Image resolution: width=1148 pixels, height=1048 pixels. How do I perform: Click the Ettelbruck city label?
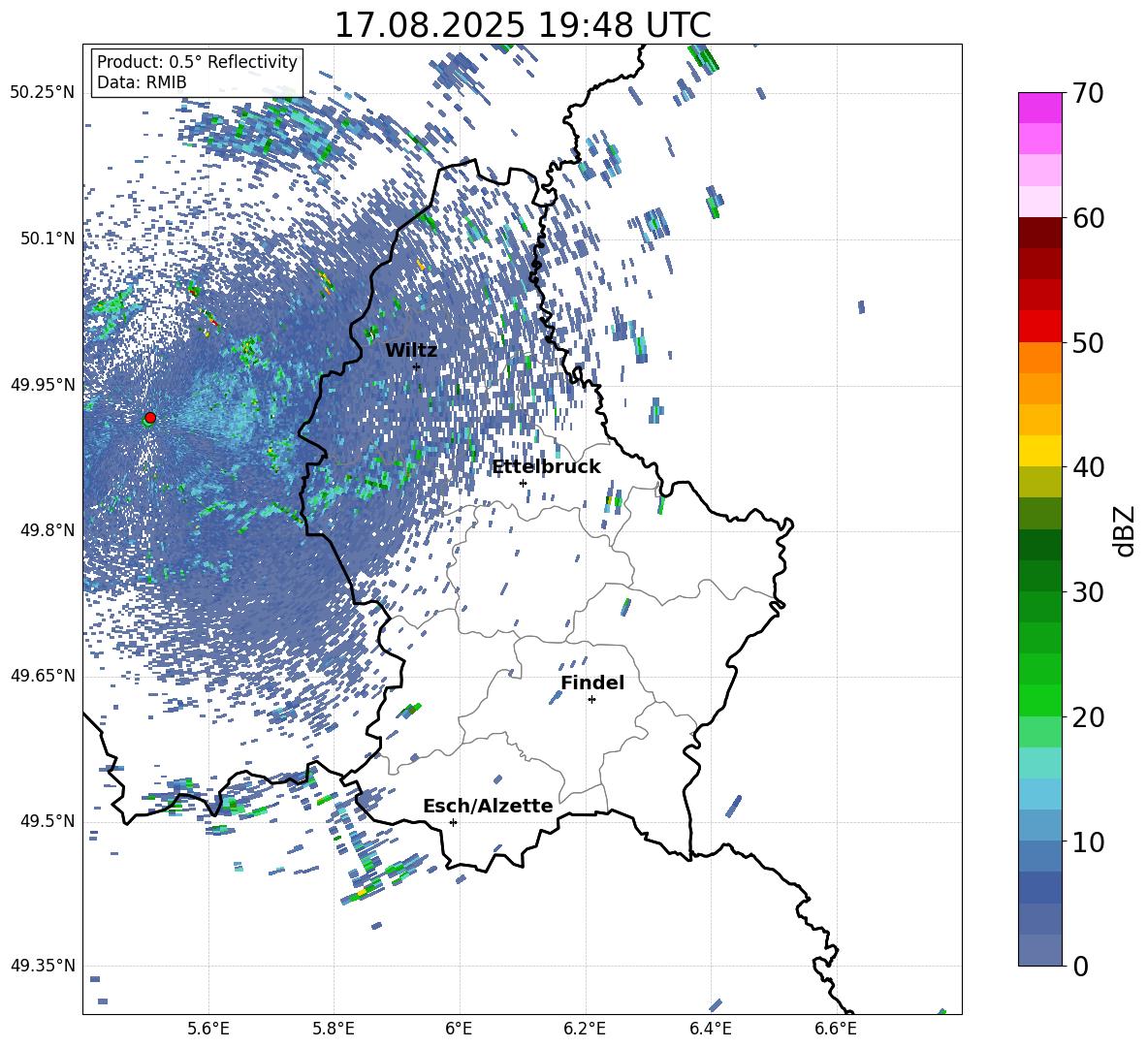tap(546, 467)
